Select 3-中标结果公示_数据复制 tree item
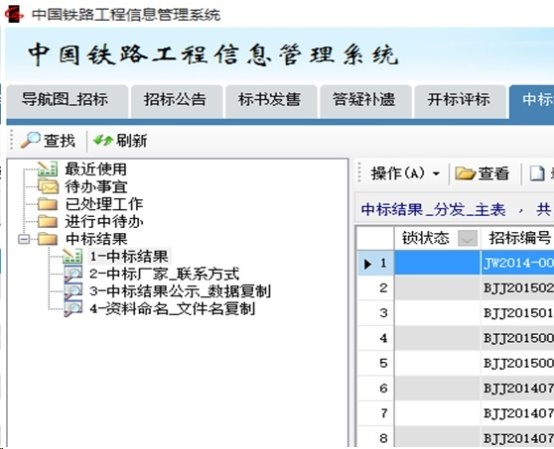554x449 pixels. pos(180,291)
